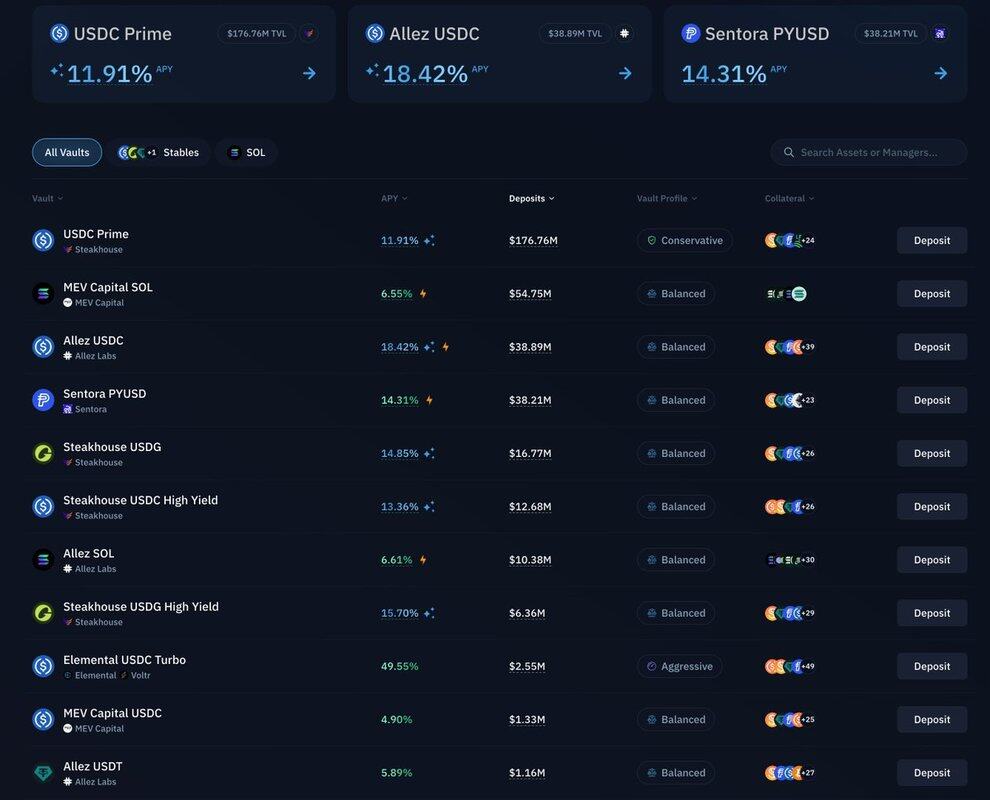Viewport: 990px width, 800px height.
Task: Deposit into Steakhouse USDG vault
Action: click(x=932, y=453)
